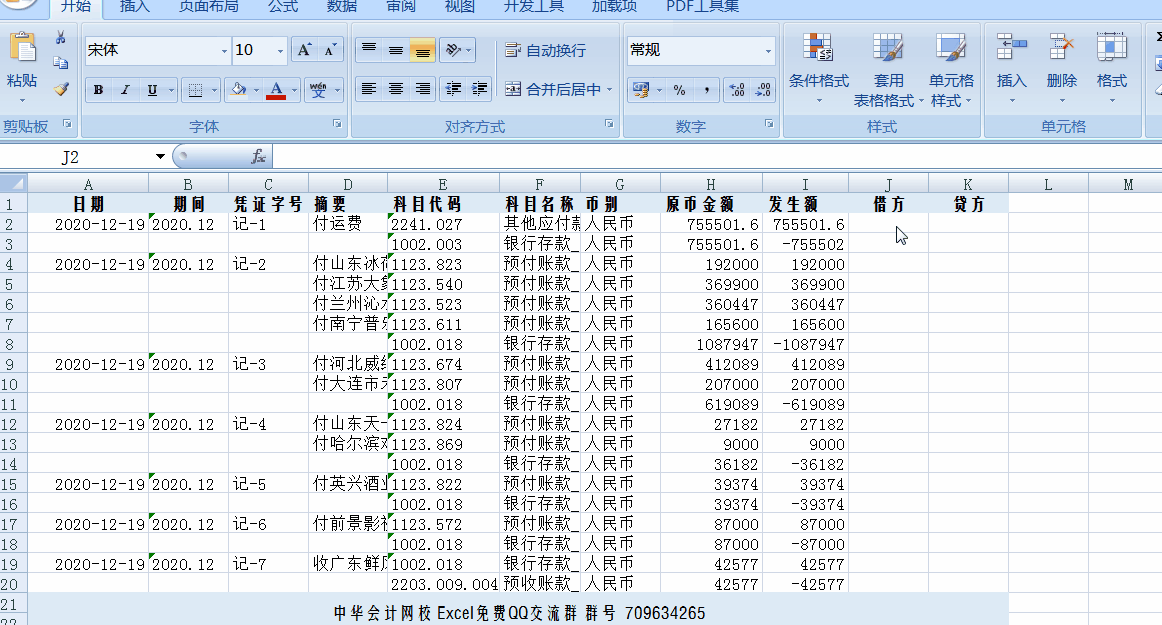Select cell with 借方 header
The image size is (1162, 625).
[x=888, y=204]
